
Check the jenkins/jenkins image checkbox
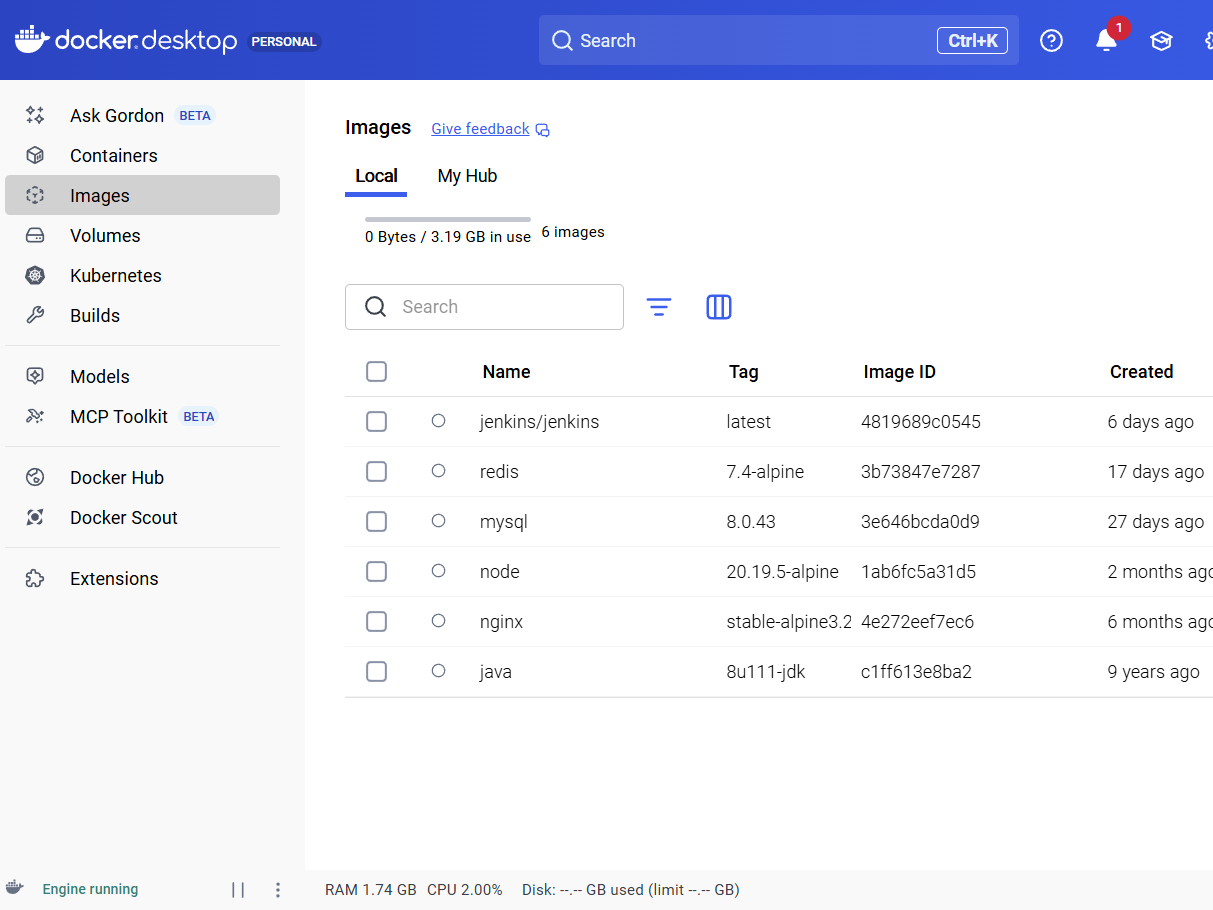point(376,422)
